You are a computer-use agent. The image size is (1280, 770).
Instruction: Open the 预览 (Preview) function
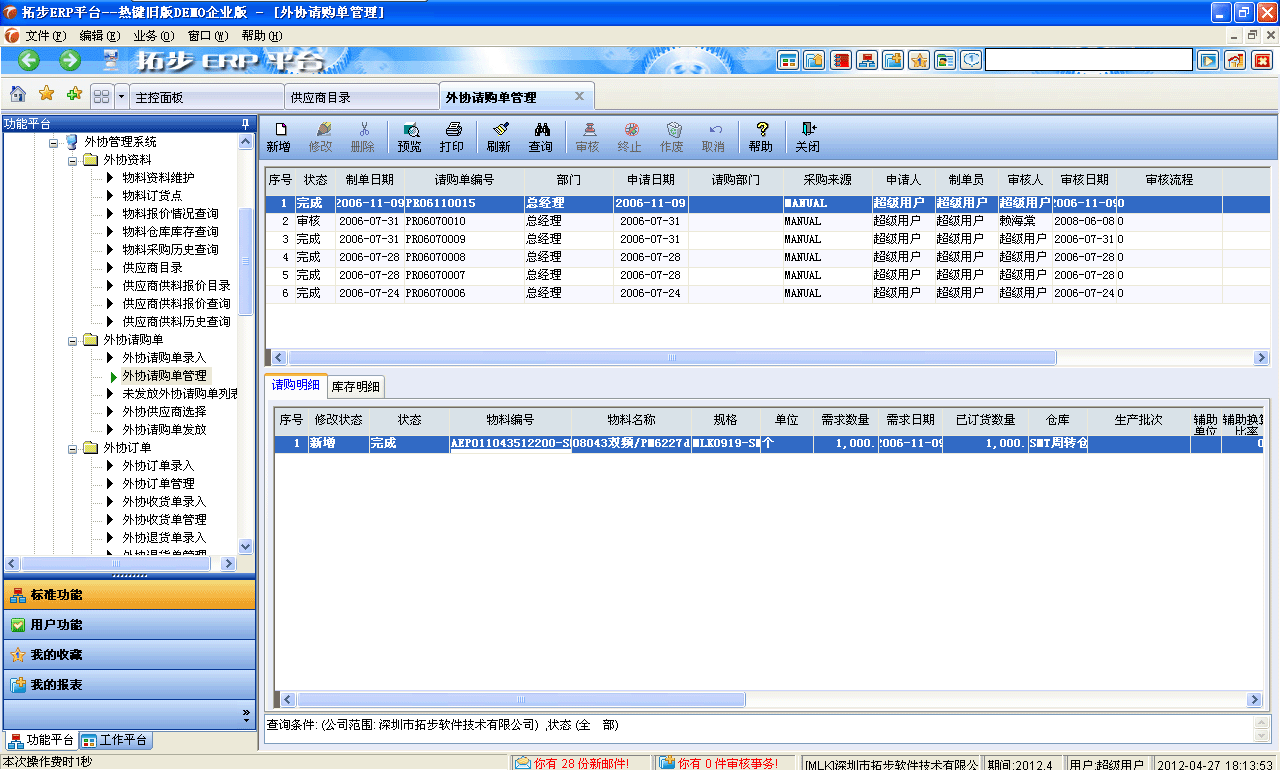(x=409, y=137)
